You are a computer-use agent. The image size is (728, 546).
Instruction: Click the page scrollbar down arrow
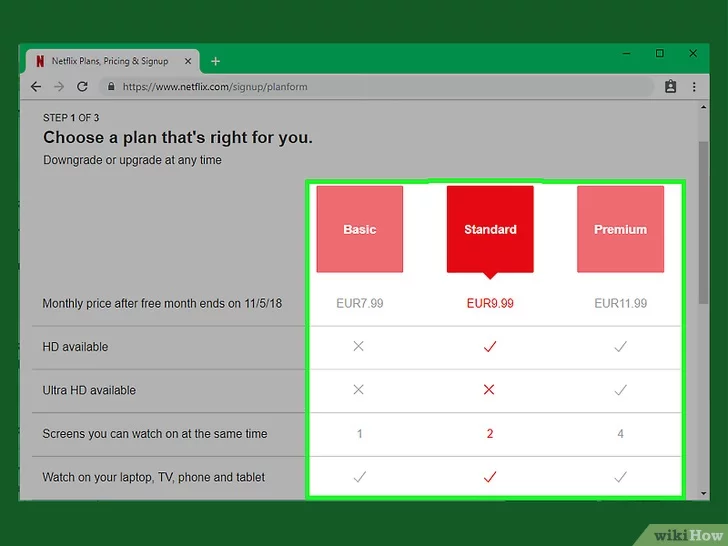click(703, 494)
